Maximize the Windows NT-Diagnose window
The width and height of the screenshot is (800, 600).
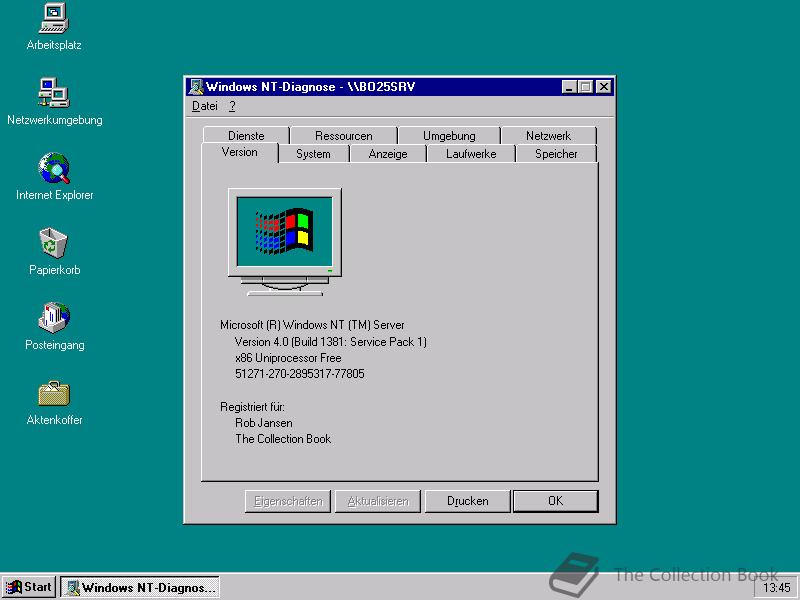(585, 87)
